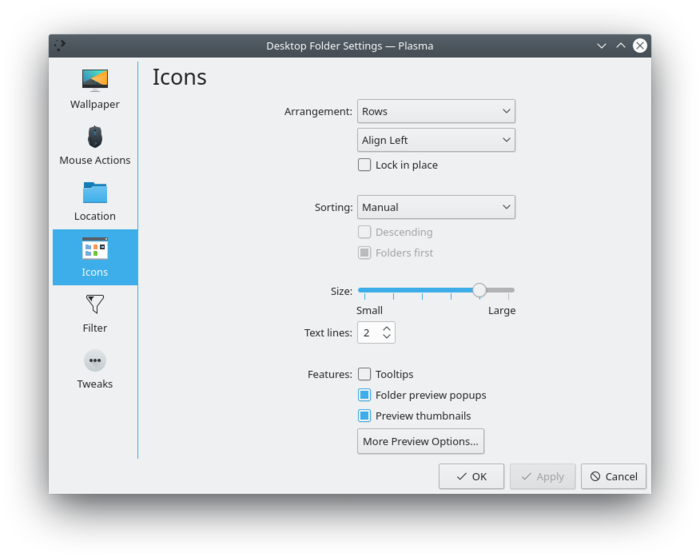Increase Text lines with up arrow
This screenshot has height=557, width=700.
388,328
